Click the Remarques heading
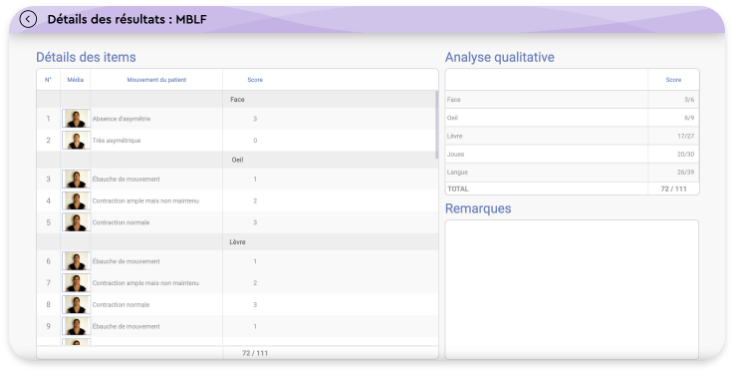This screenshot has width=734, height=373. (478, 208)
